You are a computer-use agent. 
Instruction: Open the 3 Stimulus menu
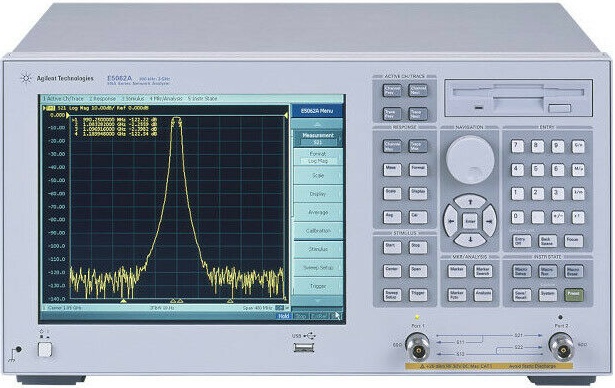133,98
